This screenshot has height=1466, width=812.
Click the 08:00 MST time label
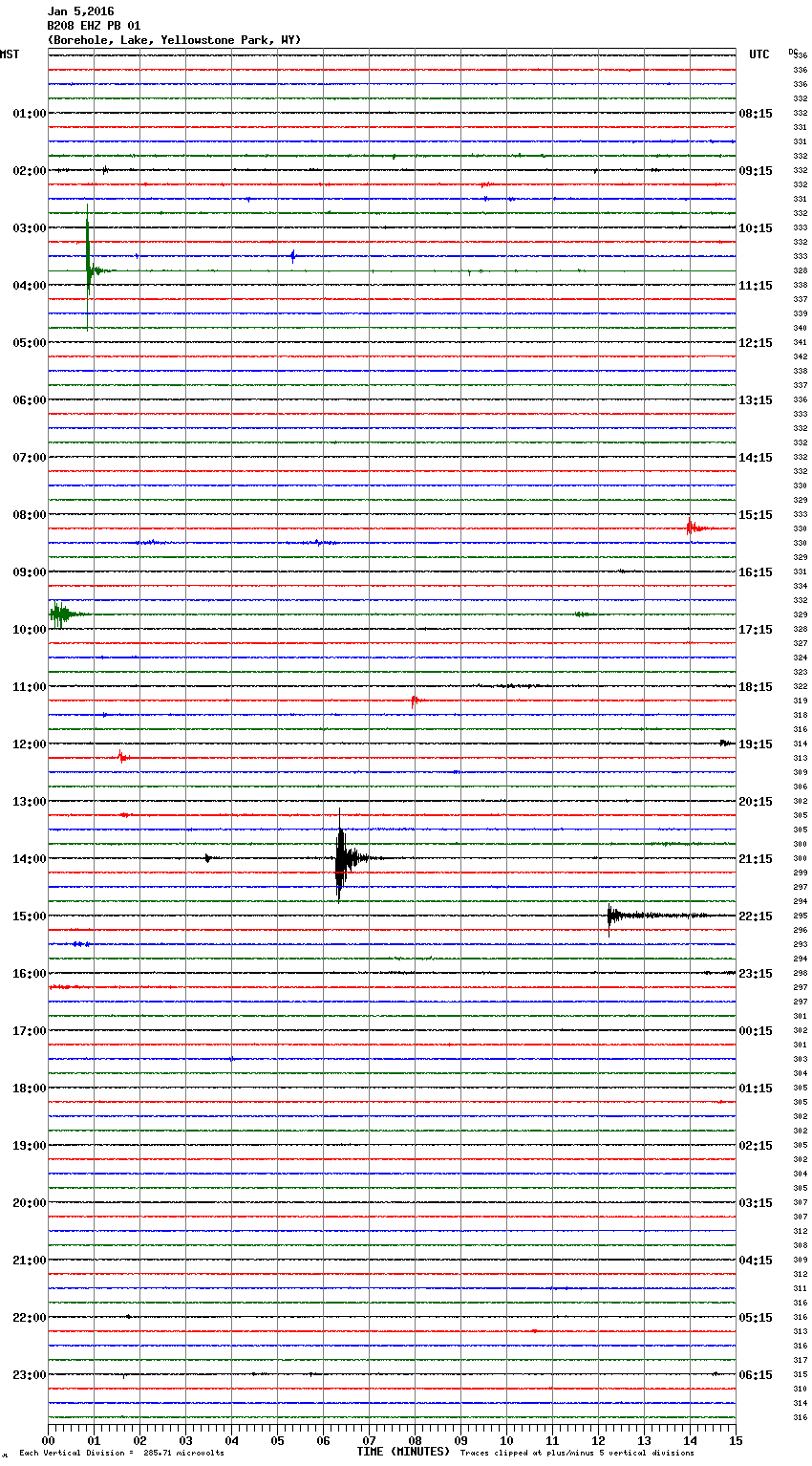pyautogui.click(x=30, y=515)
